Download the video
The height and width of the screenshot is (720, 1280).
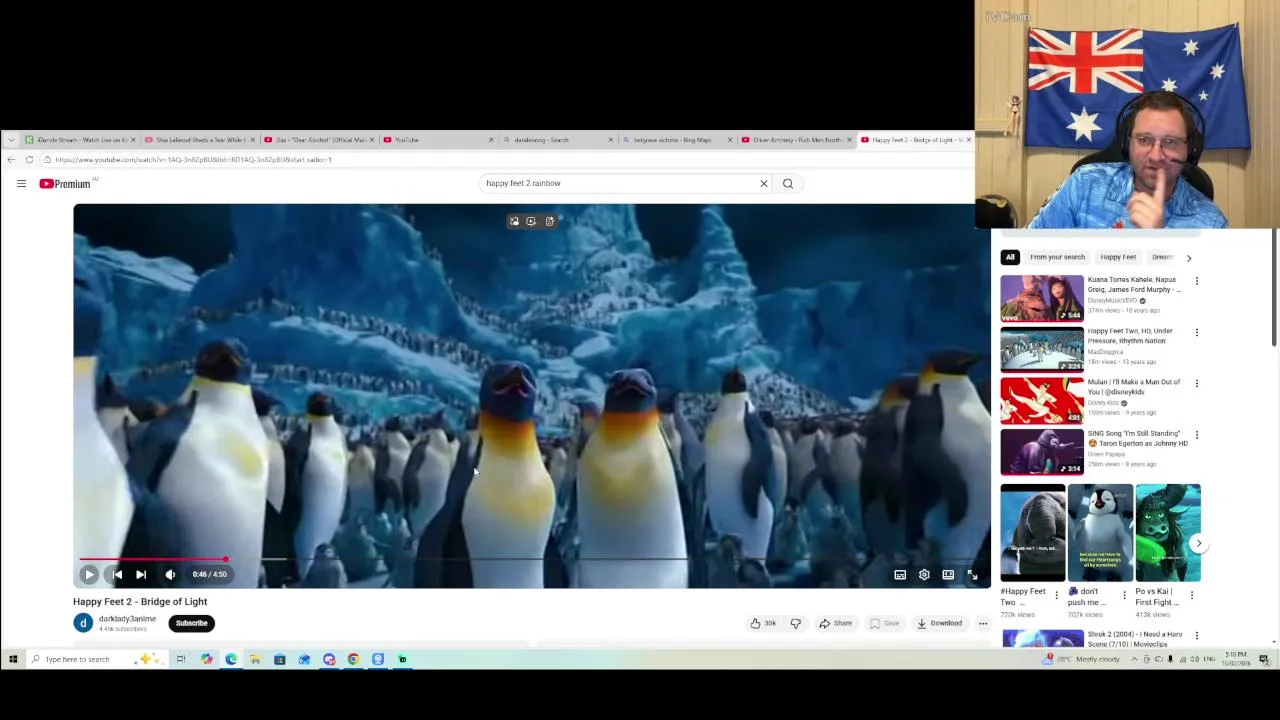939,623
